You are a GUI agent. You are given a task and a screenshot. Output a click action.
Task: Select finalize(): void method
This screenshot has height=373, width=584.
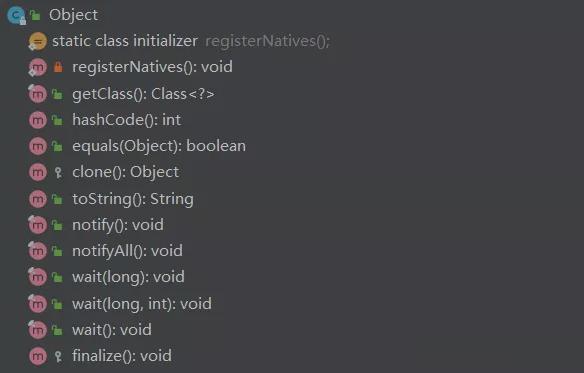coord(122,356)
